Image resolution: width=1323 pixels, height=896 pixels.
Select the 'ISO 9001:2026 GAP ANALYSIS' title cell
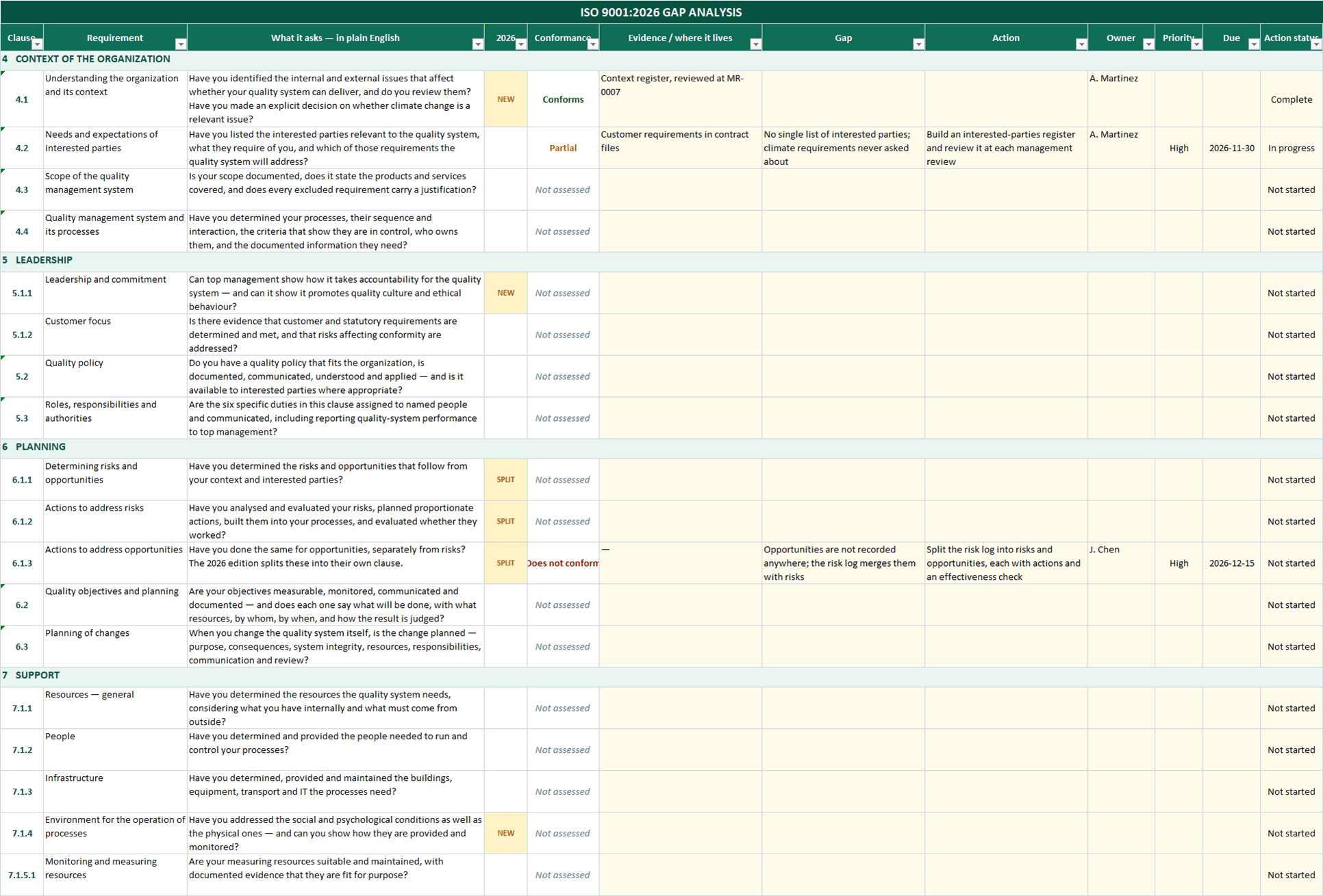661,12
